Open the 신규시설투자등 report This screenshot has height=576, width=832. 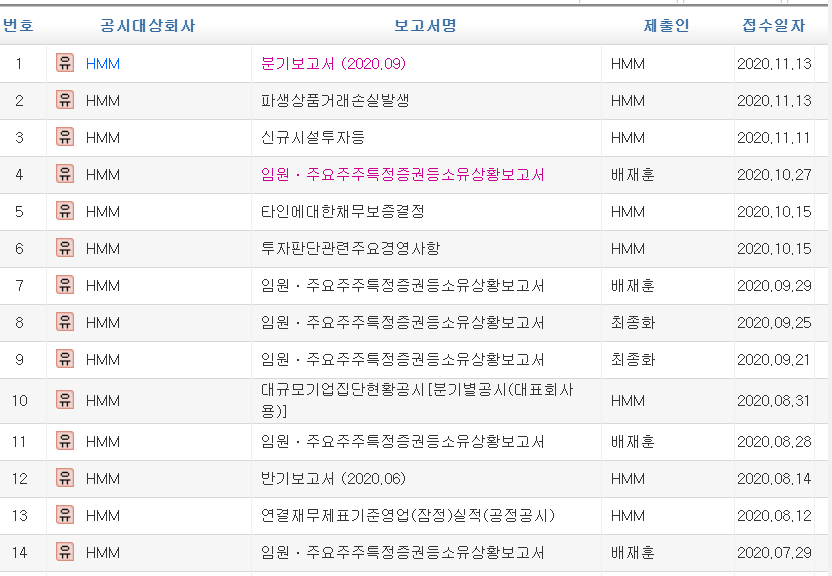point(313,138)
